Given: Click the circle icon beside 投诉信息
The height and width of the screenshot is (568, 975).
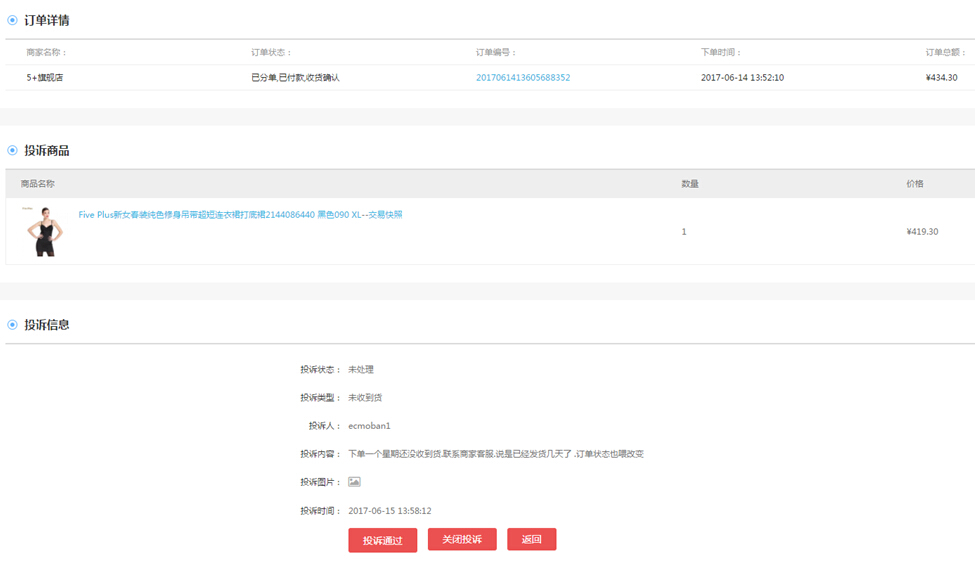Looking at the screenshot, I should coord(12,324).
